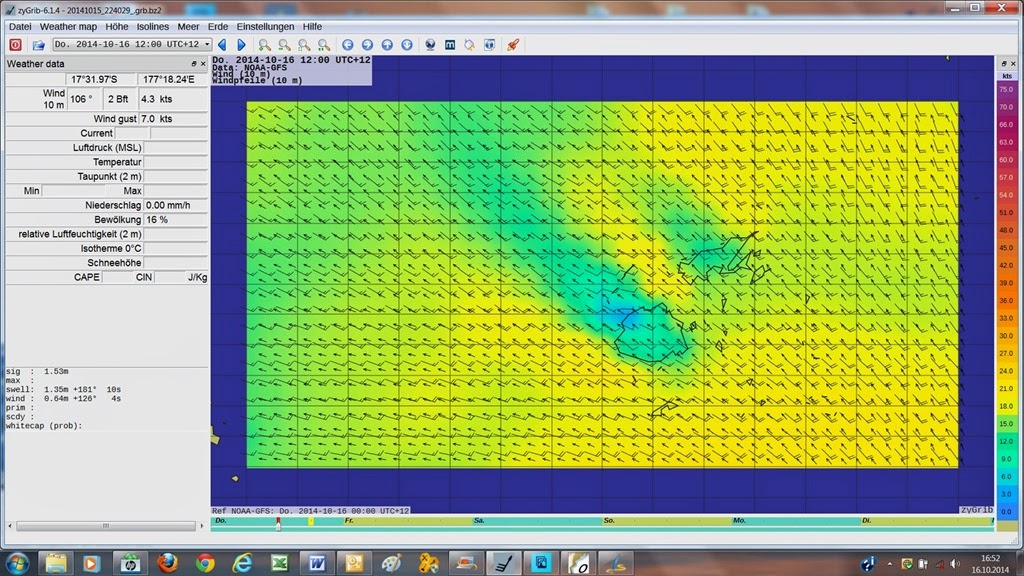Launch Google Chrome from the taskbar
This screenshot has width=1024, height=576.
pyautogui.click(x=205, y=563)
